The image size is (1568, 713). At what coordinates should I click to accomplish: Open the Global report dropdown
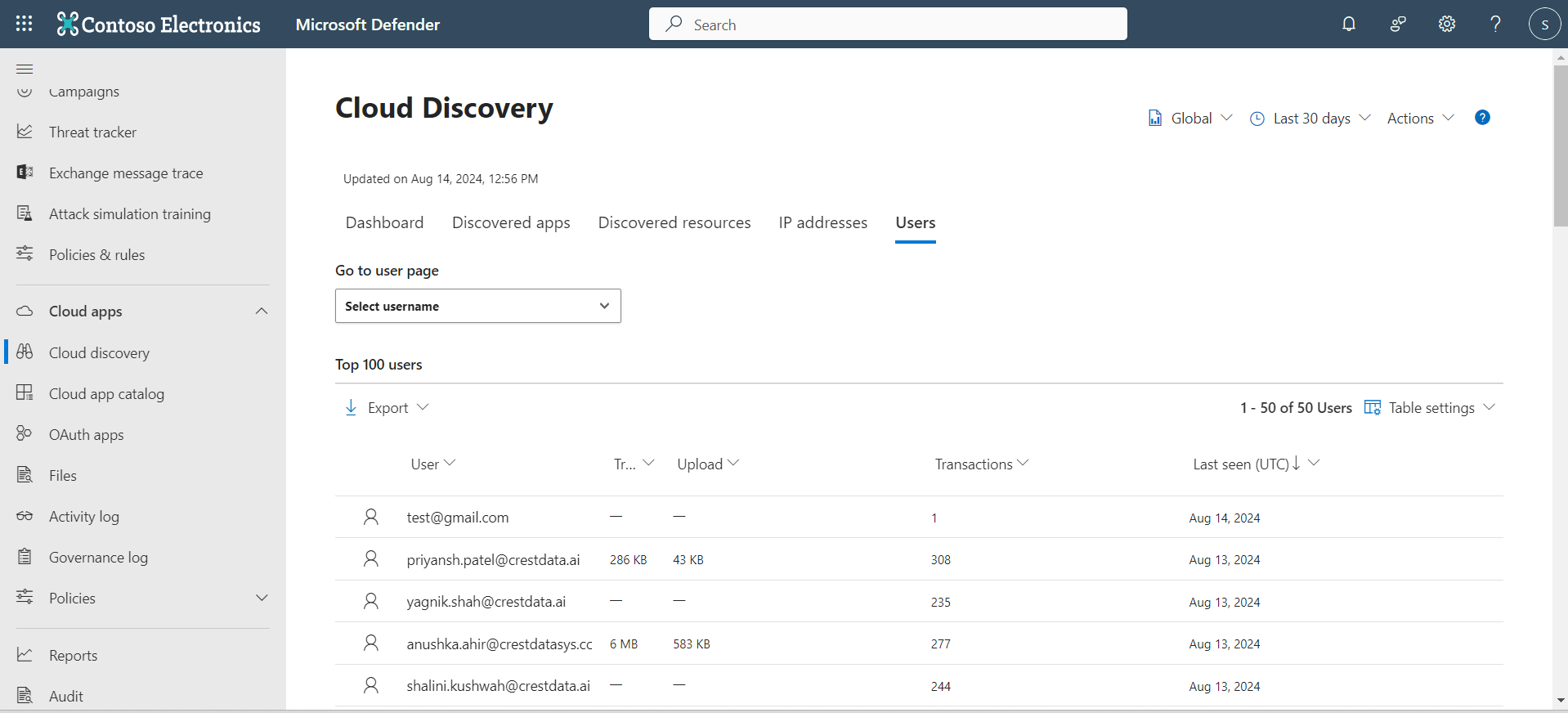click(1190, 119)
